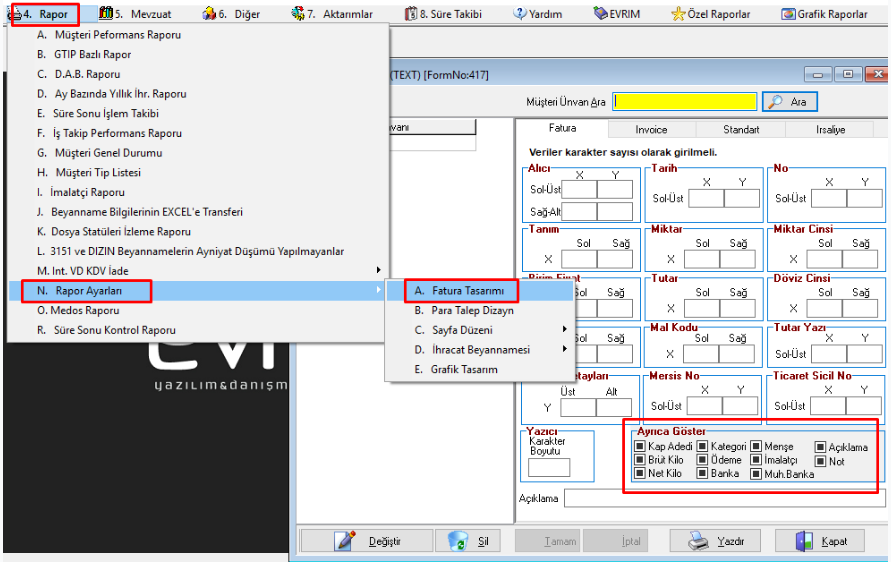This screenshot has width=891, height=562.
Task: Choose E. Grafik Tasarım
Action: pyautogui.click(x=480, y=369)
